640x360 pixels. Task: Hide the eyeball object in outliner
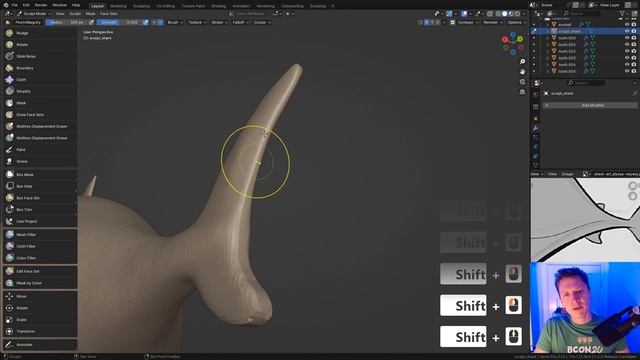pyautogui.click(x=627, y=24)
